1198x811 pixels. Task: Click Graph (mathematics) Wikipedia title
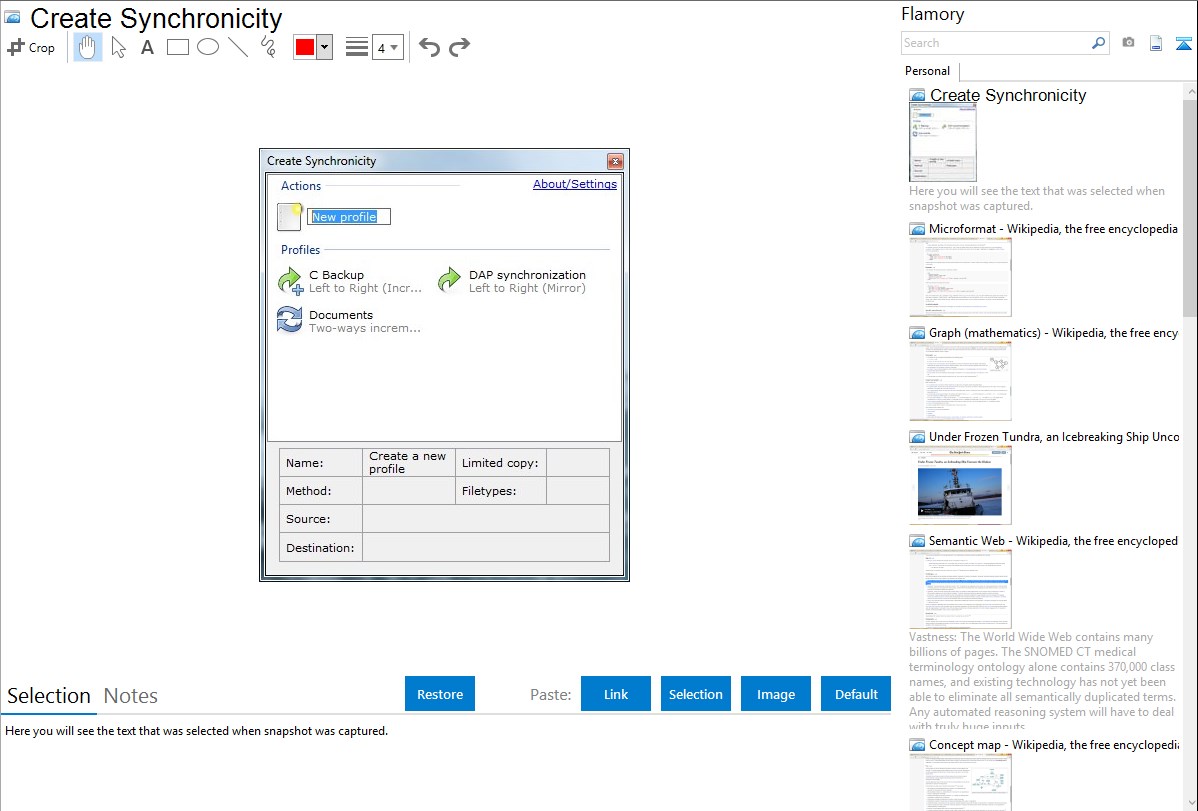tap(1053, 333)
